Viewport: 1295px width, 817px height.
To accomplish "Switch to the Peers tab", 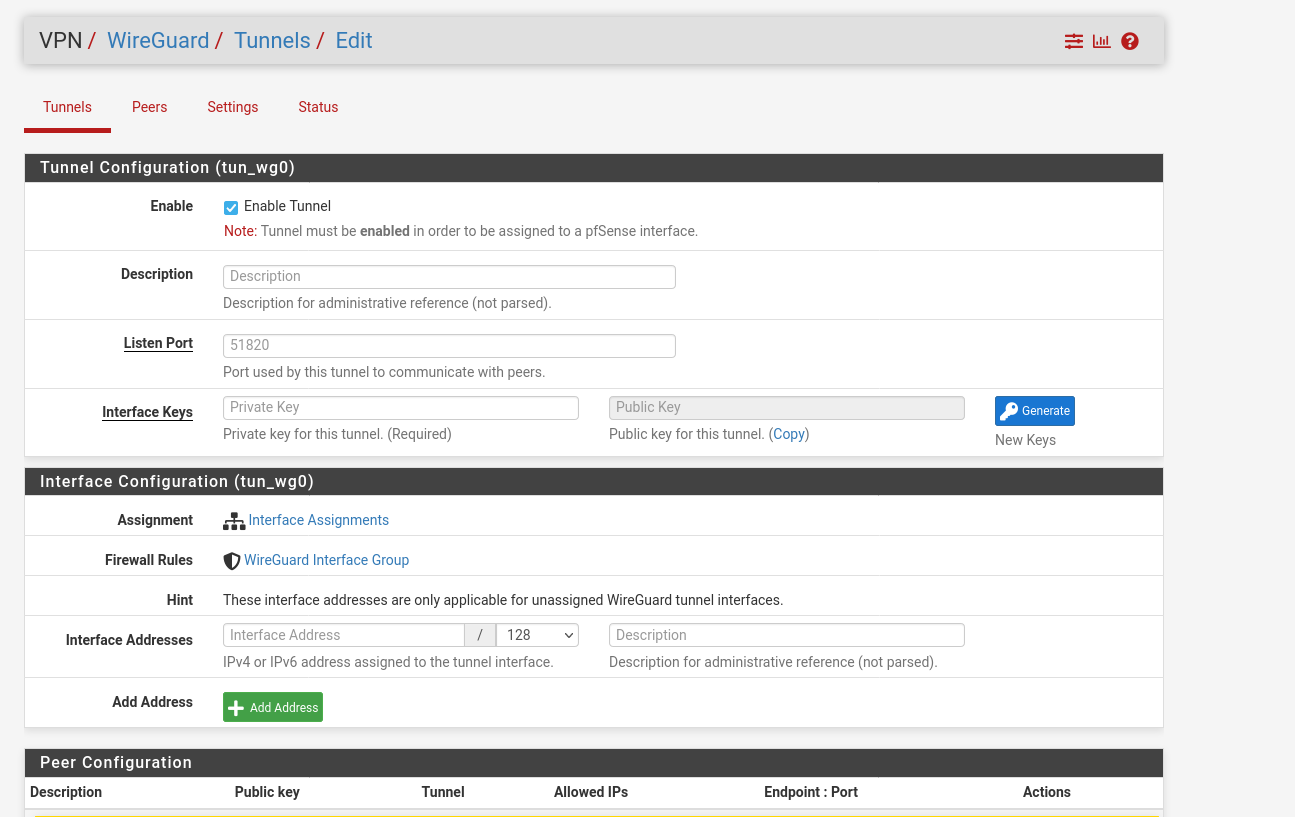I will [150, 107].
